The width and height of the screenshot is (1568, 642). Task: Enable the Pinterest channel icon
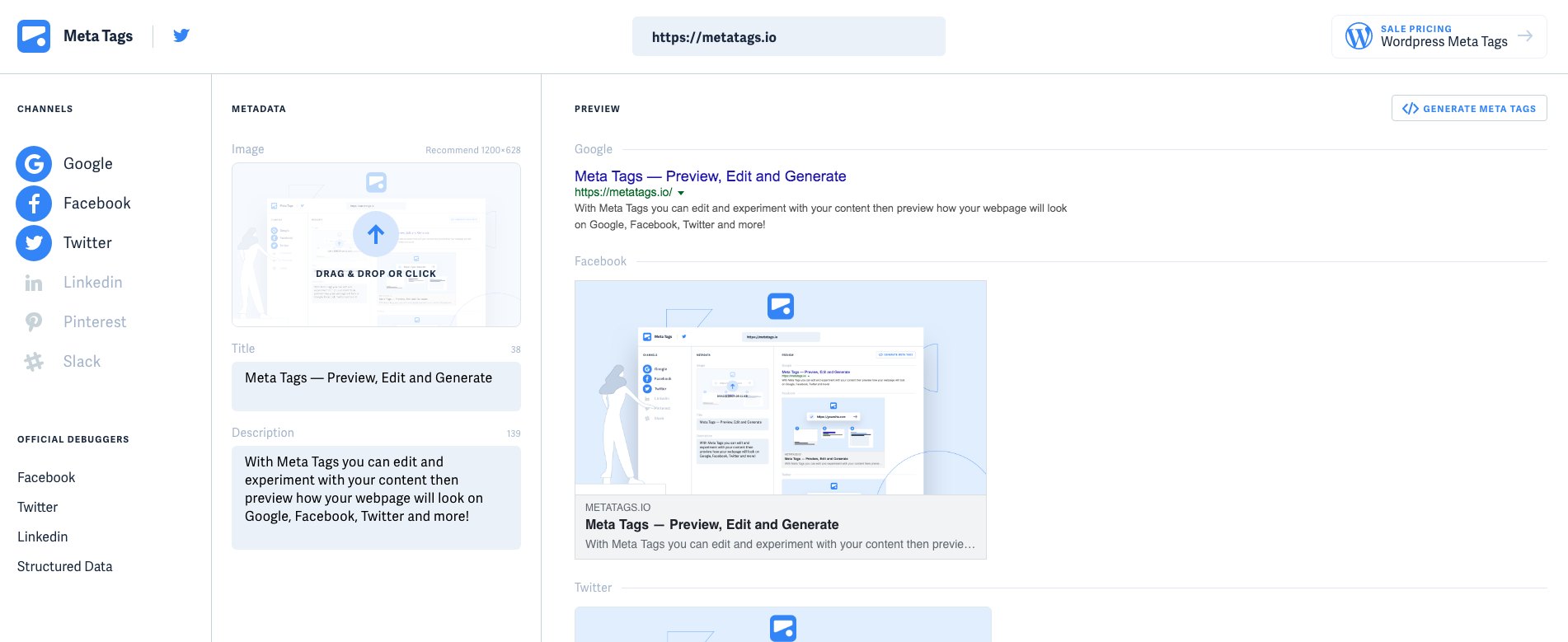tap(34, 322)
